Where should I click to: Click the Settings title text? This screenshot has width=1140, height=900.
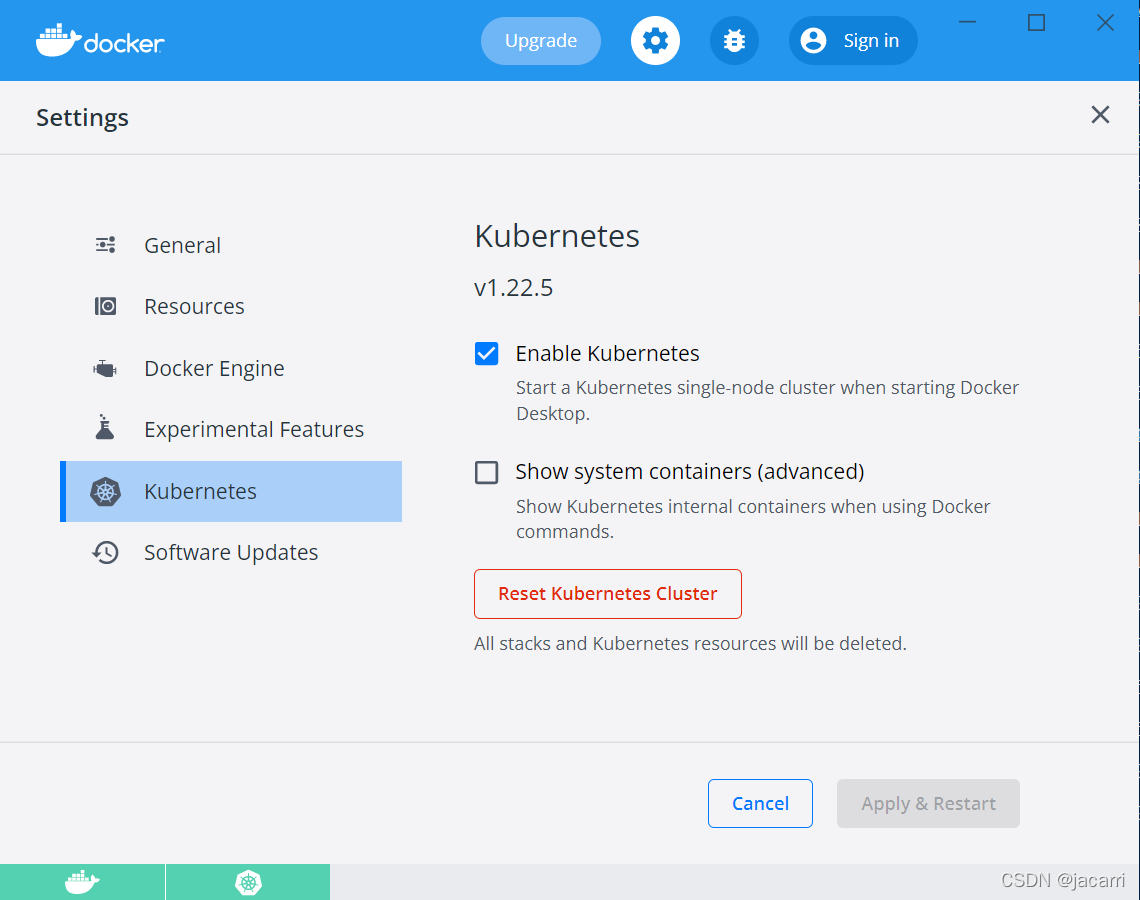pos(82,118)
